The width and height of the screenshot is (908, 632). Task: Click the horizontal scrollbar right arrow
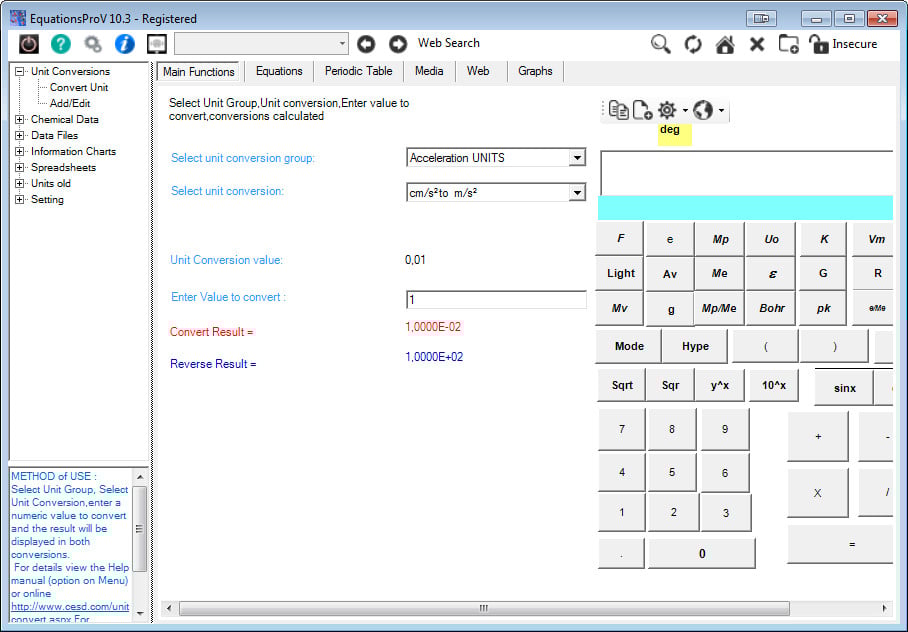click(x=884, y=608)
